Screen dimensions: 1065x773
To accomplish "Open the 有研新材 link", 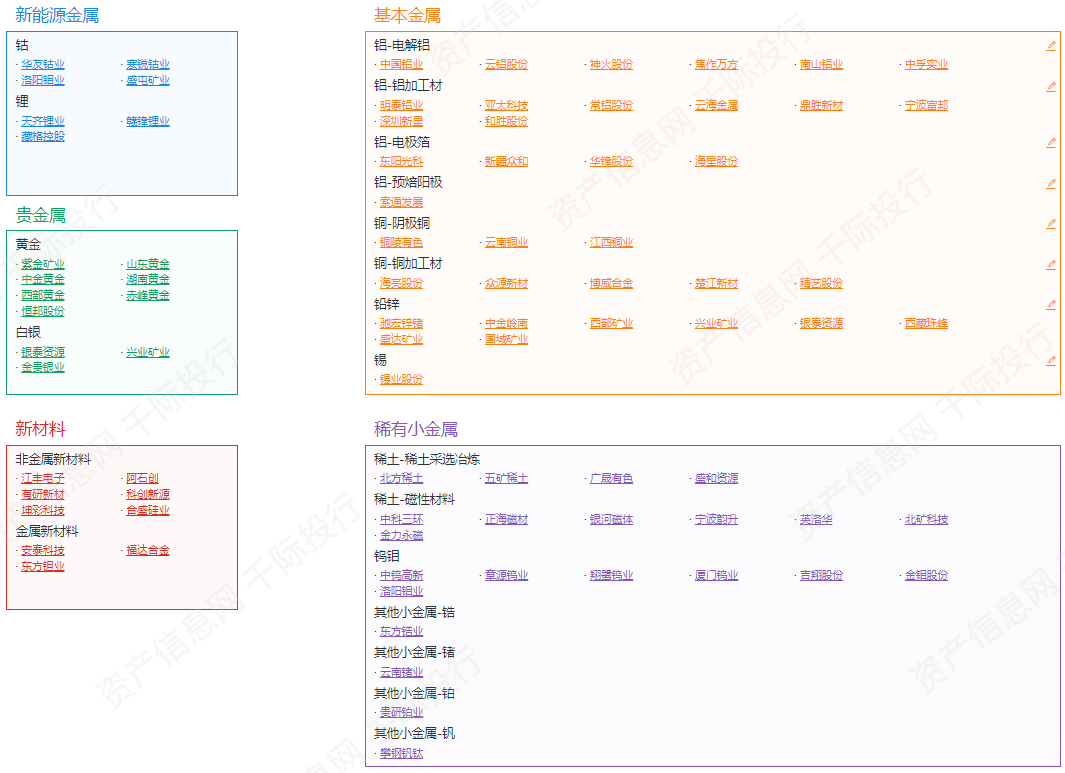I will (43, 495).
